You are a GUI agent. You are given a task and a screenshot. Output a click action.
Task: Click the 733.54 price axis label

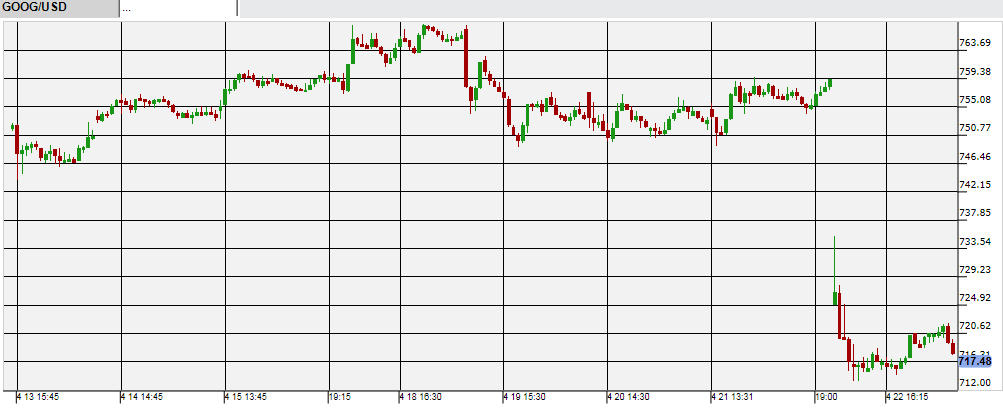click(975, 241)
